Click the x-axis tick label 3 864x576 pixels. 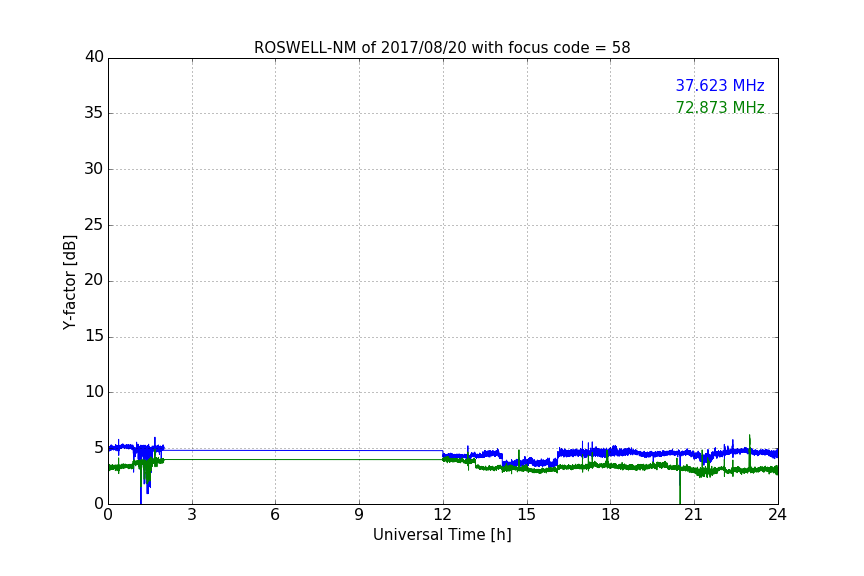192,515
